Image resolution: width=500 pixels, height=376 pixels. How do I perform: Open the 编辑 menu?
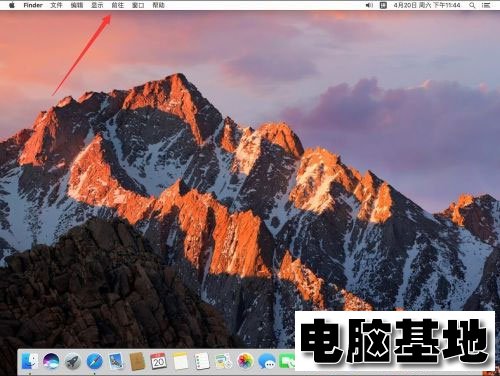click(77, 5)
